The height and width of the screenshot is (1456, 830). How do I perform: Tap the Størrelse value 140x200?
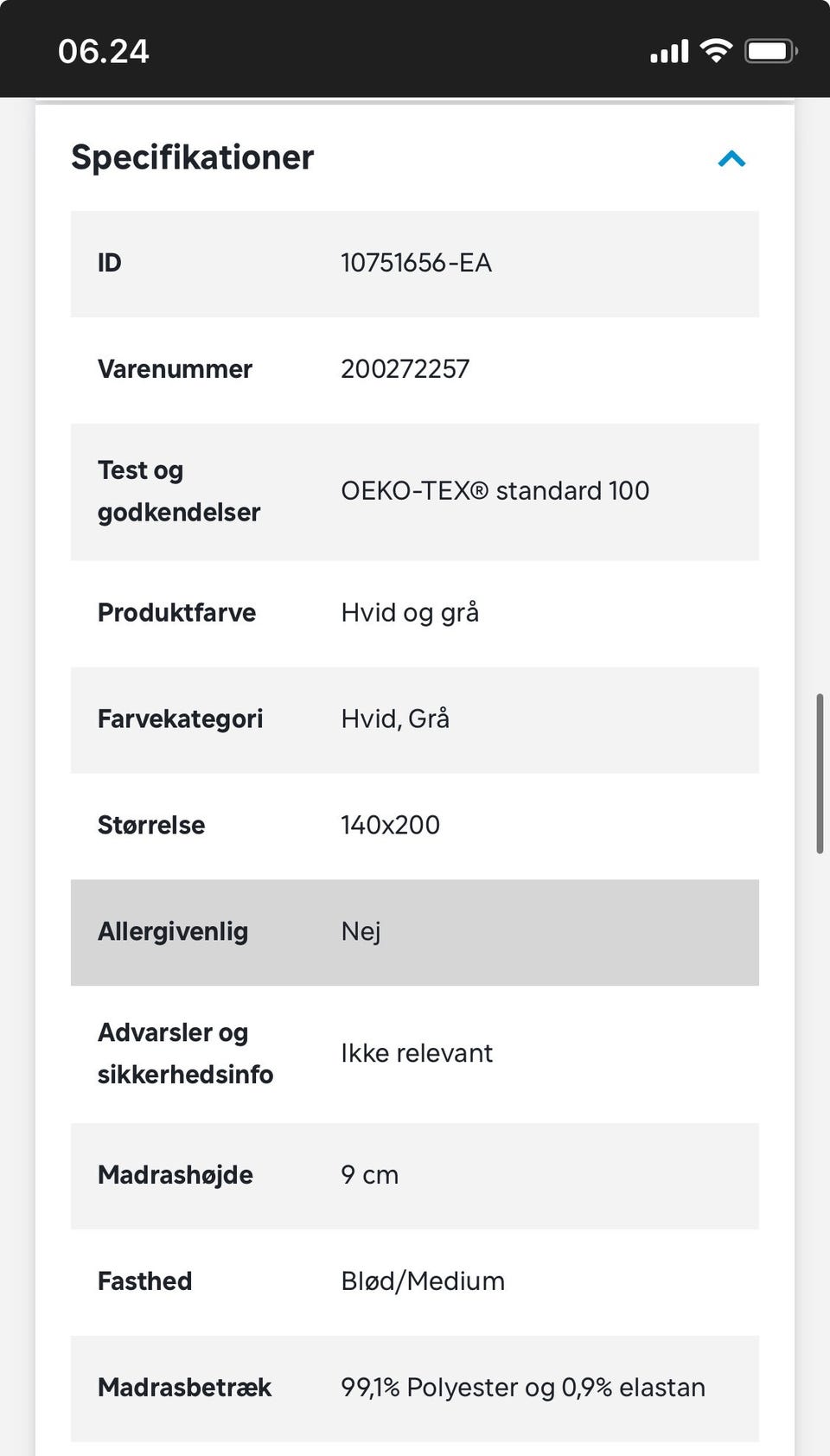pos(390,825)
